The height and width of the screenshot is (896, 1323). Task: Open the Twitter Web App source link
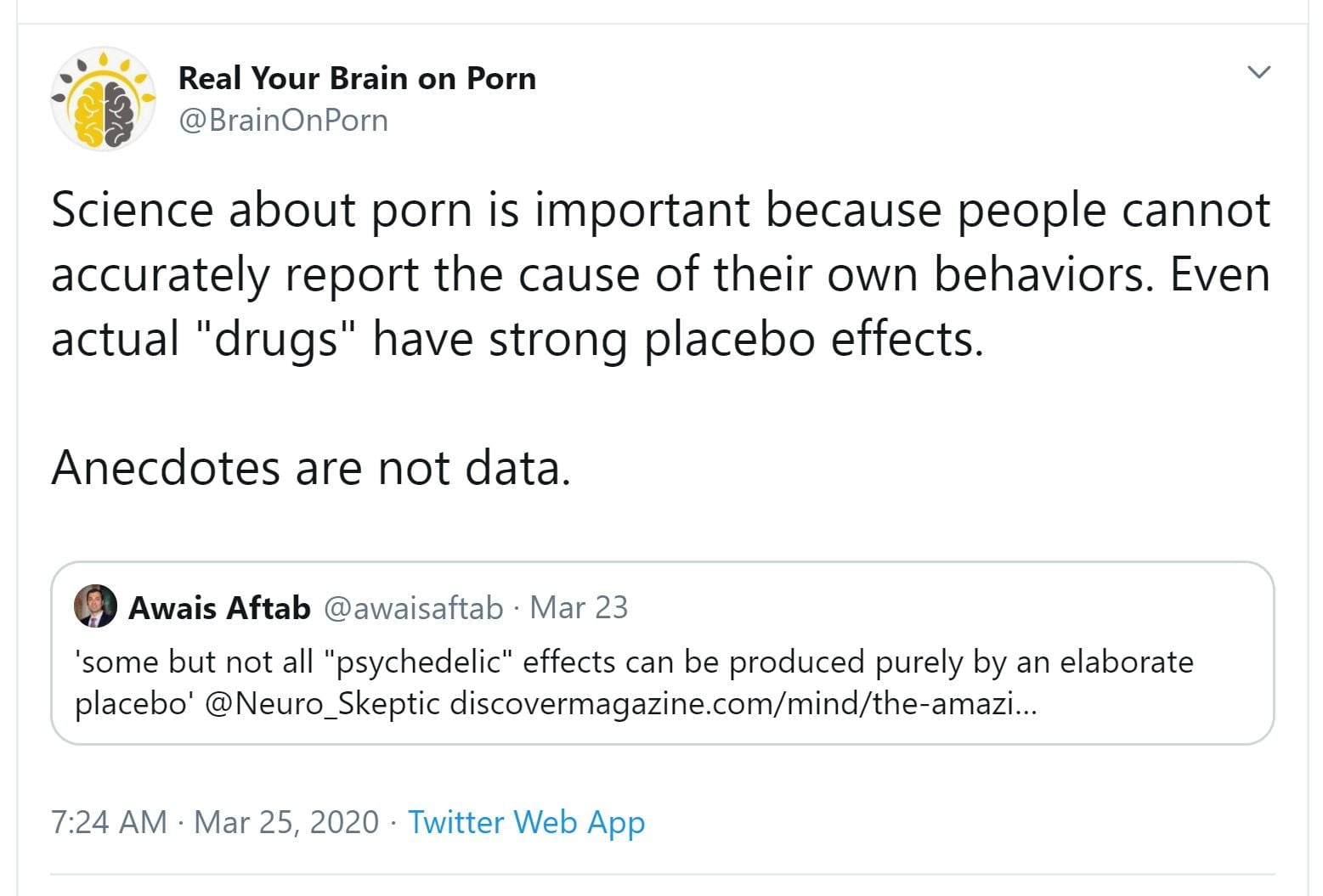[x=526, y=822]
